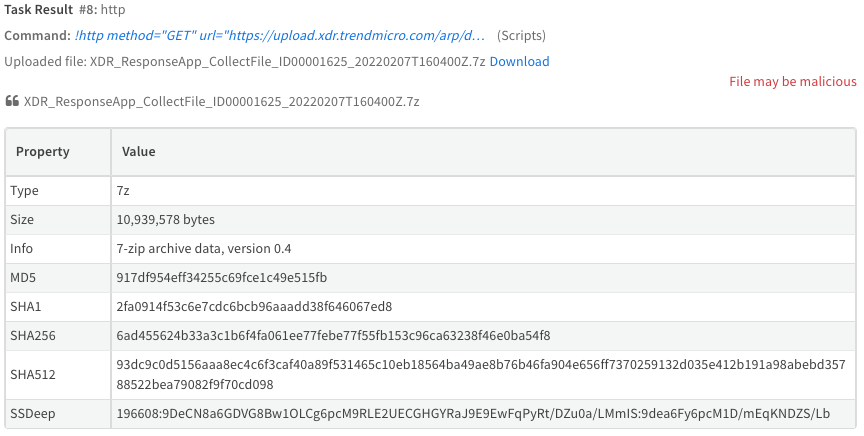Open the !http GET command link
This screenshot has width=864, height=436.
point(280,36)
